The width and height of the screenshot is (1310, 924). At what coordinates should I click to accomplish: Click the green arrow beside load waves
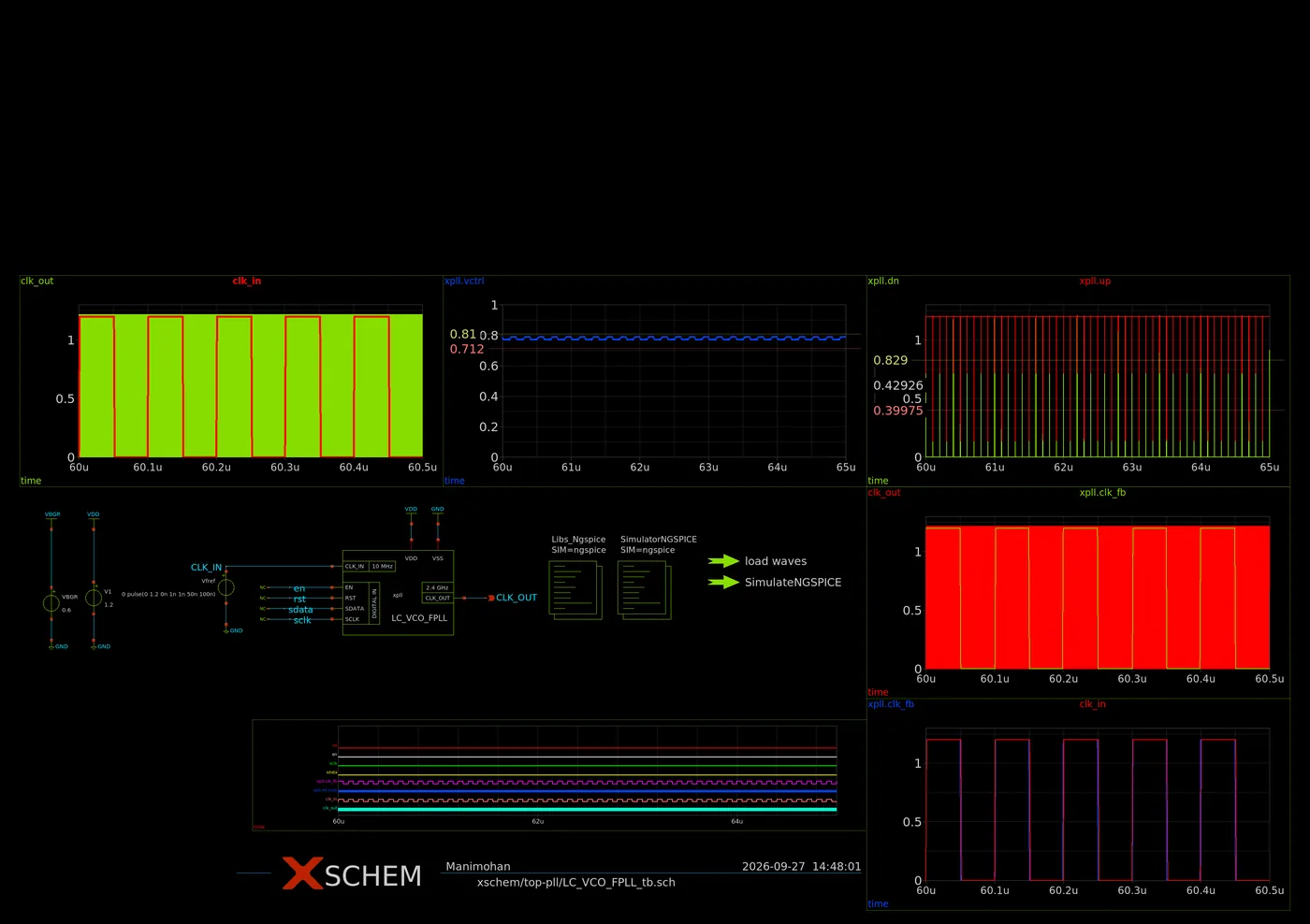pos(723,561)
